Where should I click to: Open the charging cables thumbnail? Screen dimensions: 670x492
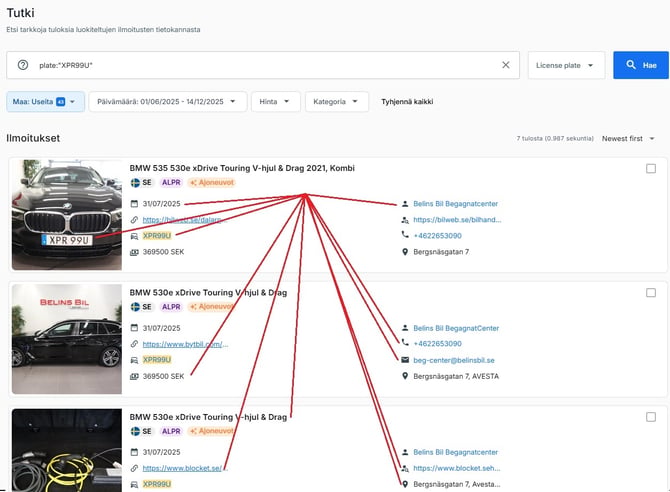tap(67, 450)
